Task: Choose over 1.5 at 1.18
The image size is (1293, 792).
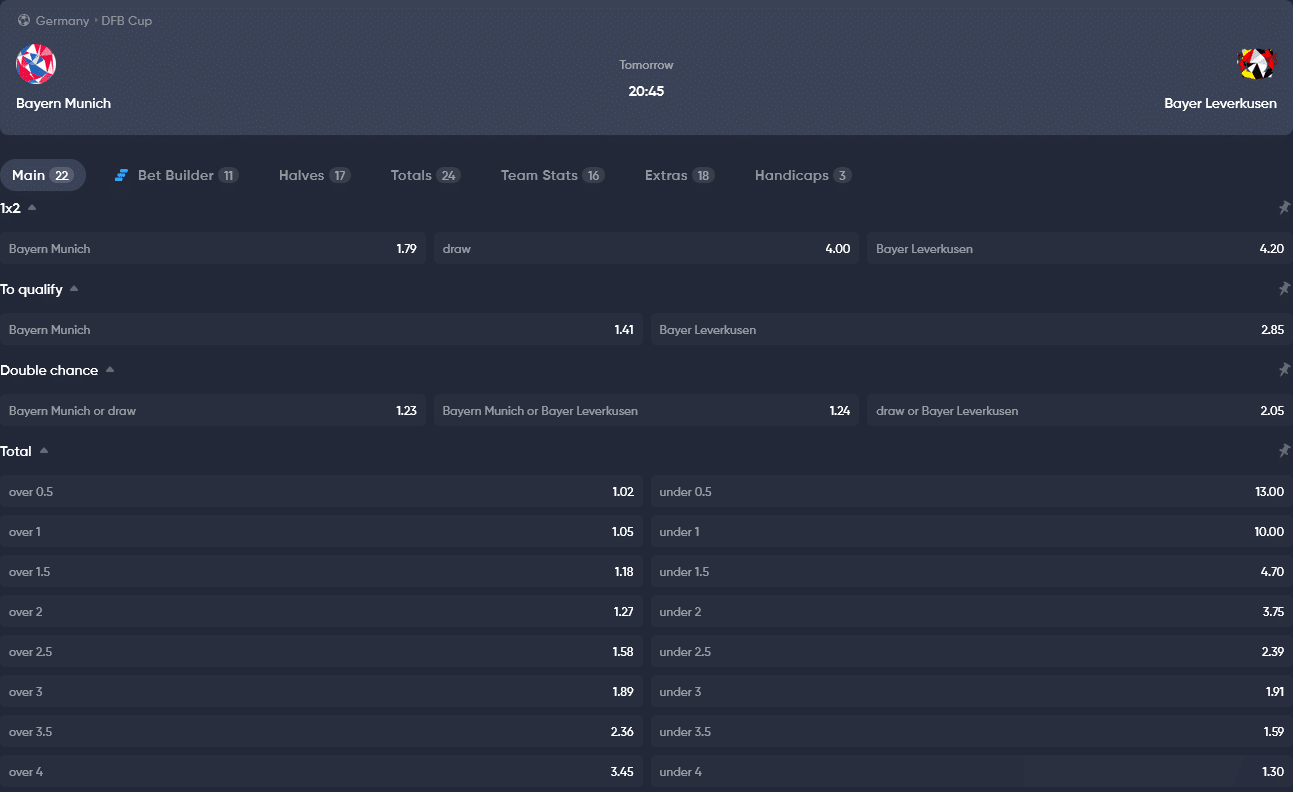Action: [x=321, y=571]
